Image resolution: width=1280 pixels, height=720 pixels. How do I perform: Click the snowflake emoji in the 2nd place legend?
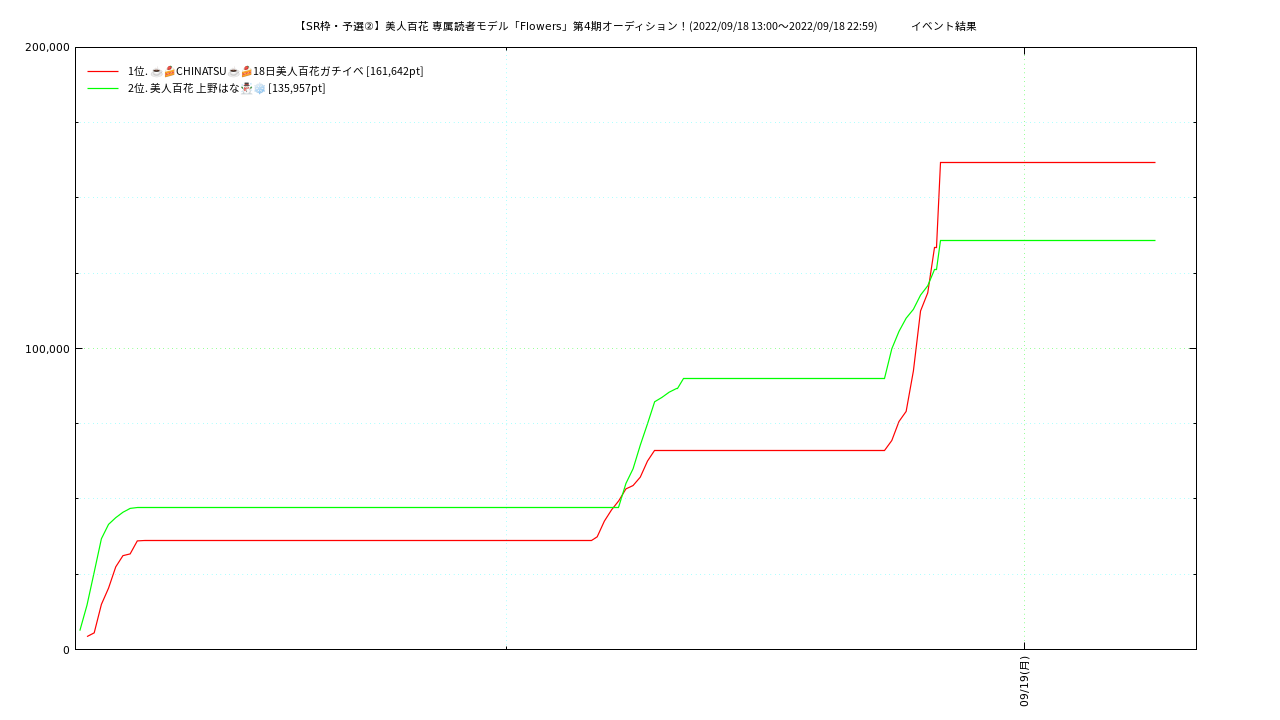(x=259, y=88)
